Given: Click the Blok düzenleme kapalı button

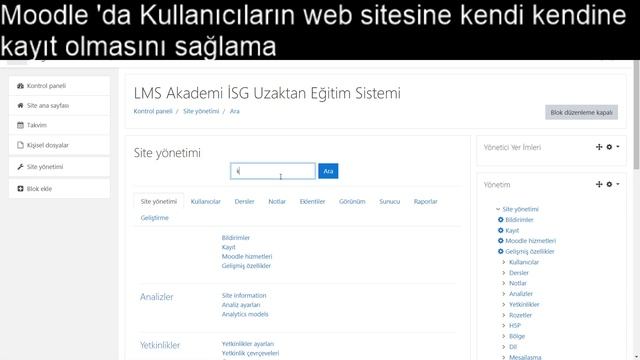Looking at the screenshot, I should point(581,112).
